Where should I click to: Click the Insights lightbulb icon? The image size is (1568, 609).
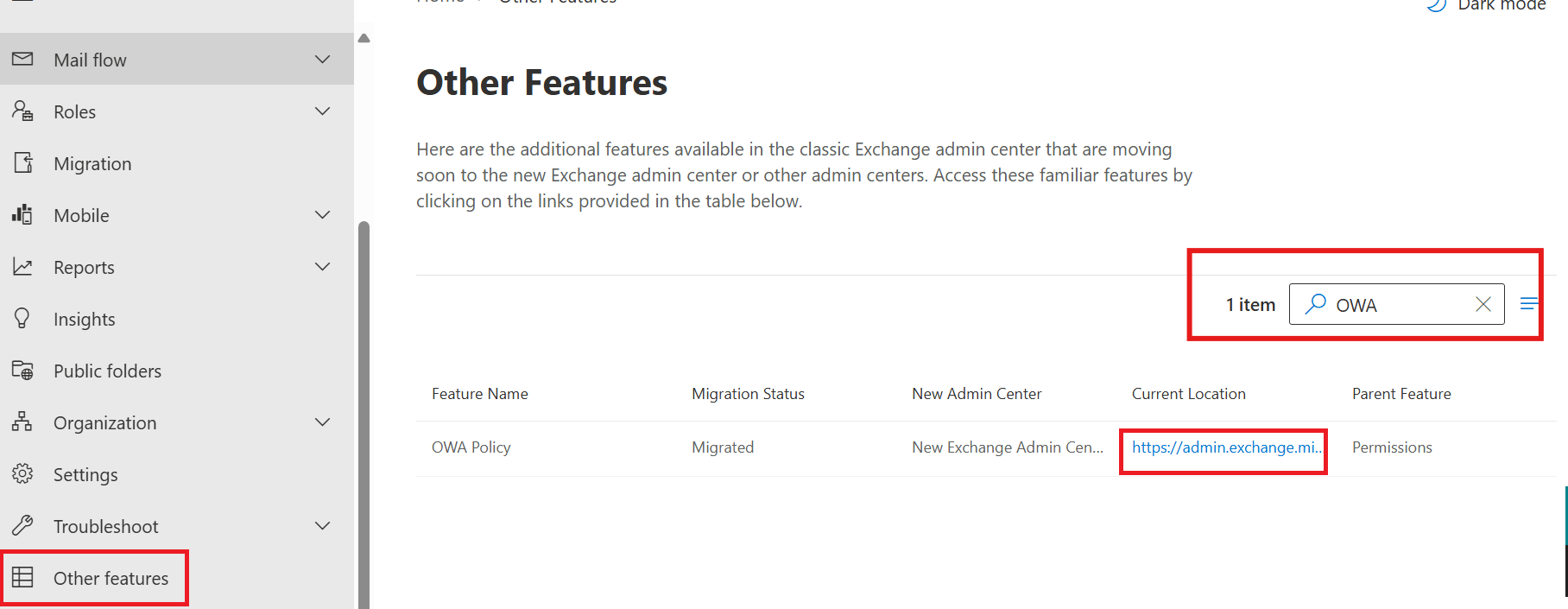(22, 318)
